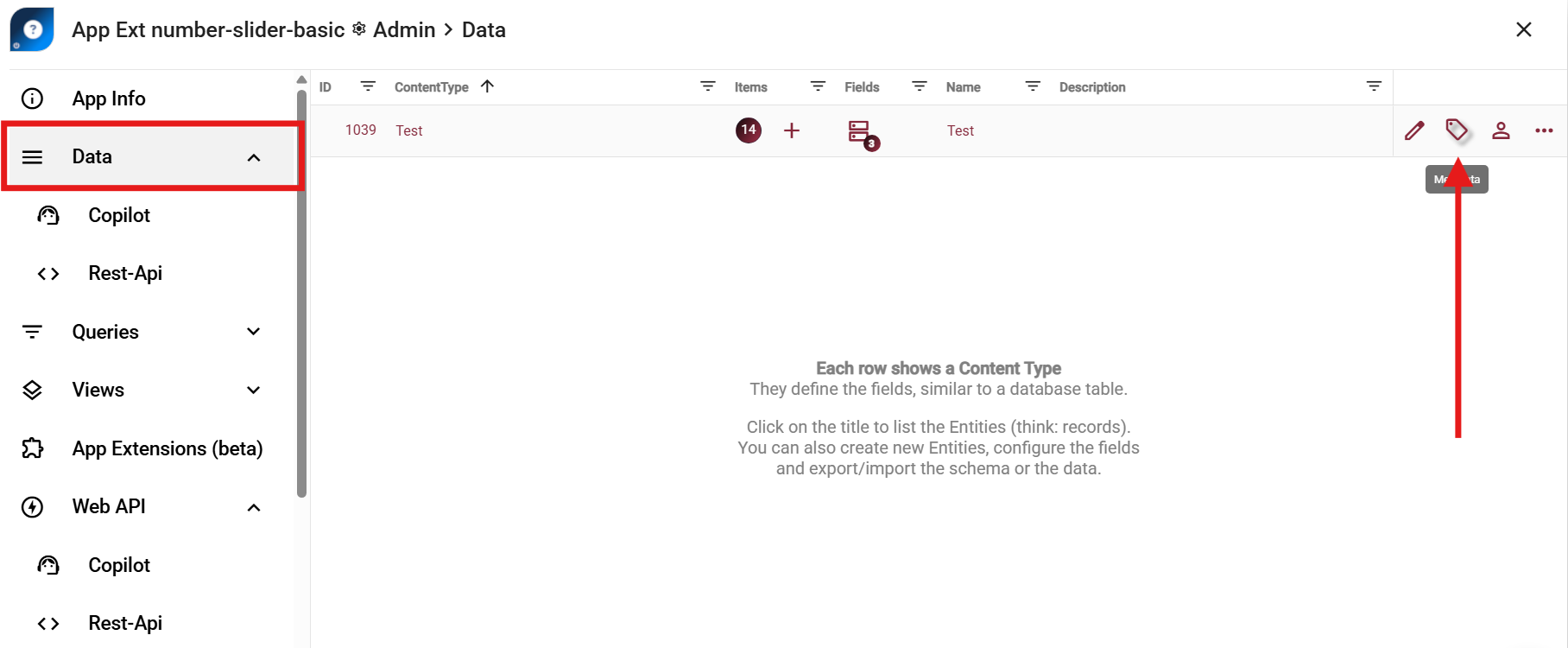Screen dimensions: 1568x648
Task: Open the ID column filter menu
Action: 368,86
